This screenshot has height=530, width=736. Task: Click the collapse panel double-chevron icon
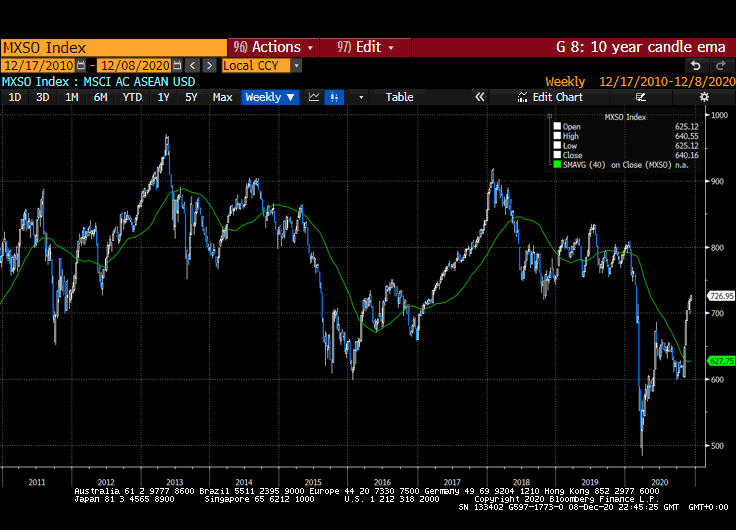coord(479,97)
